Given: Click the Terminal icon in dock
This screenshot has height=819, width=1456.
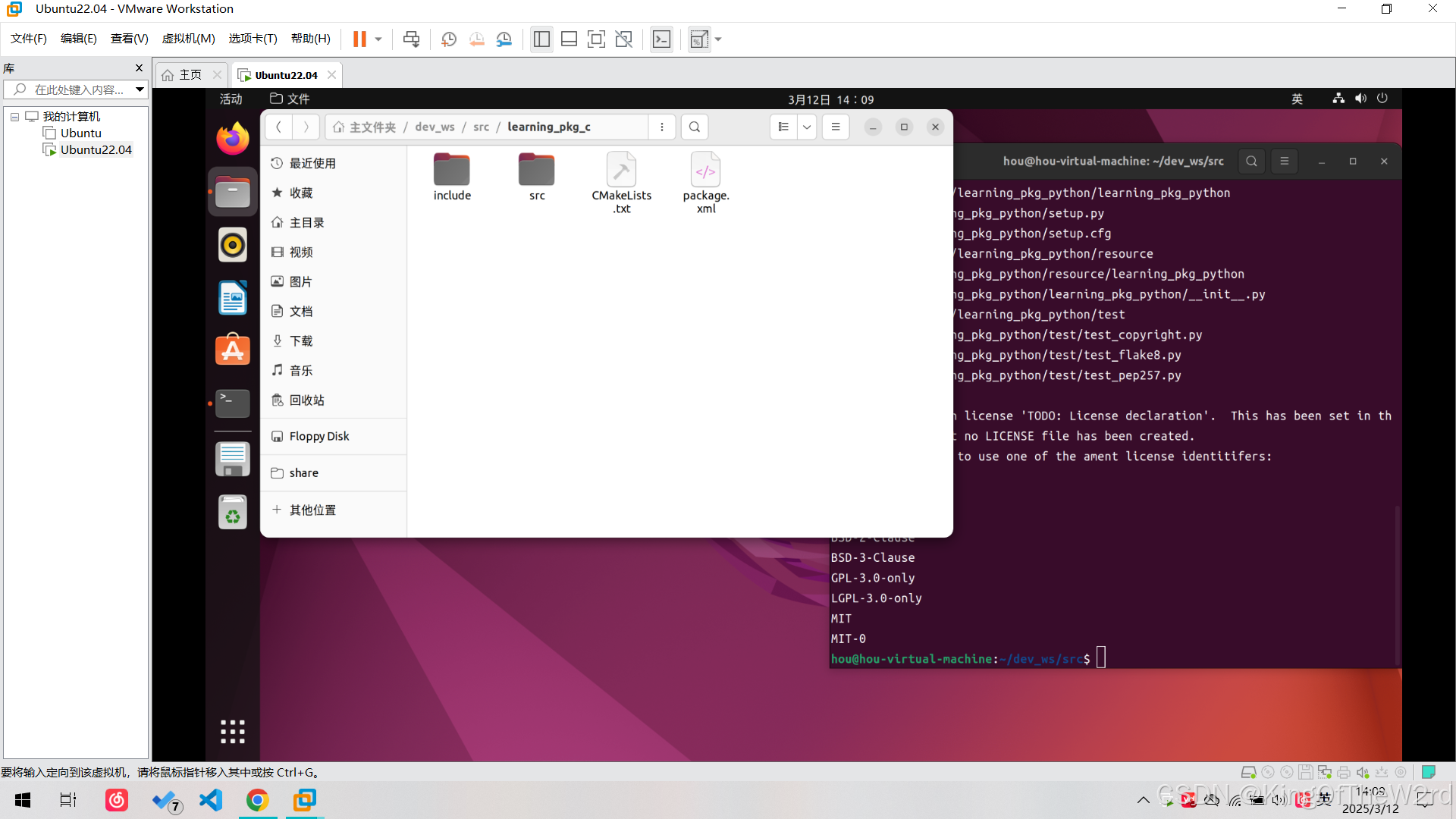Looking at the screenshot, I should (232, 403).
